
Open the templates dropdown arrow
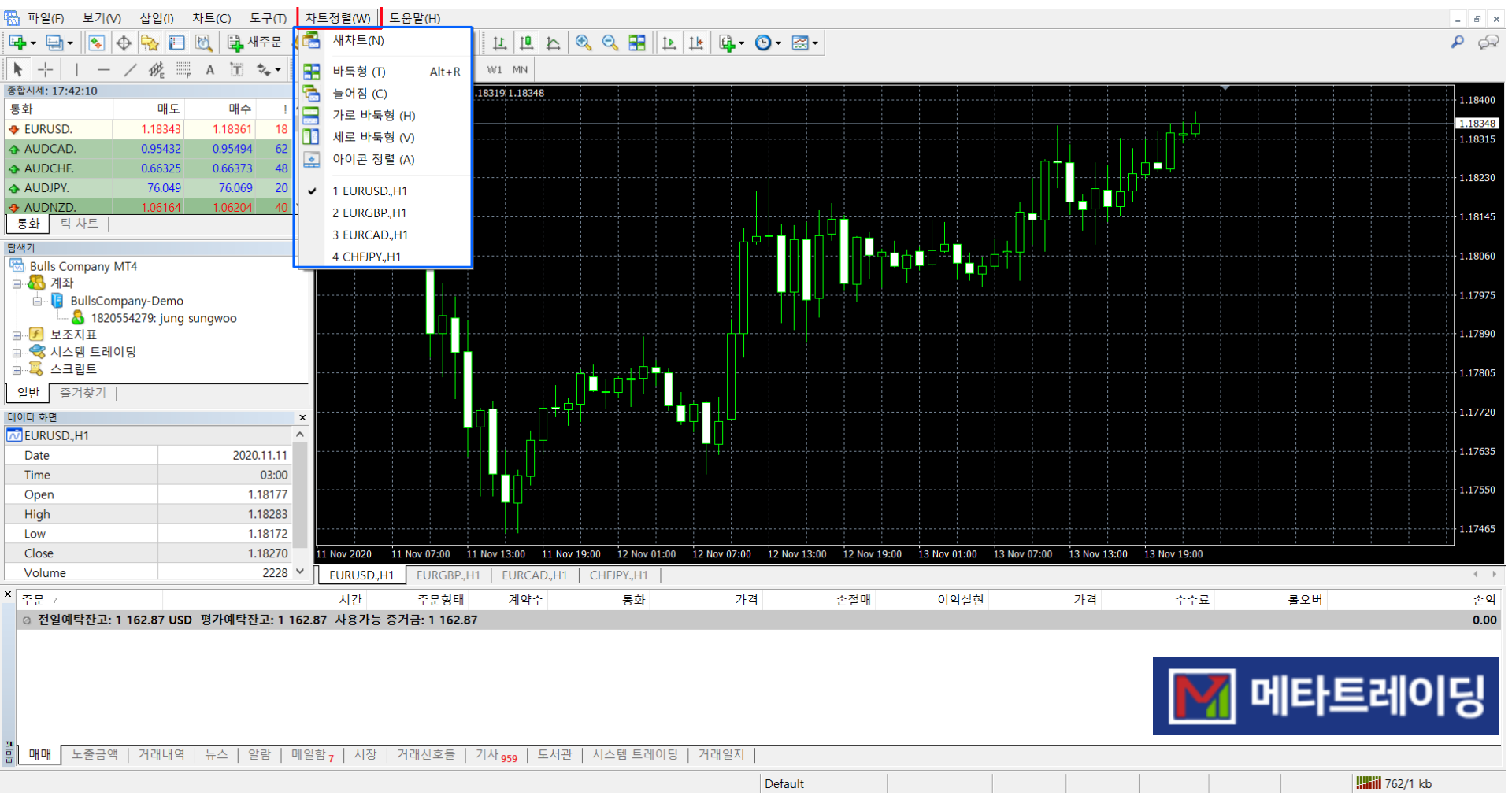(x=815, y=43)
